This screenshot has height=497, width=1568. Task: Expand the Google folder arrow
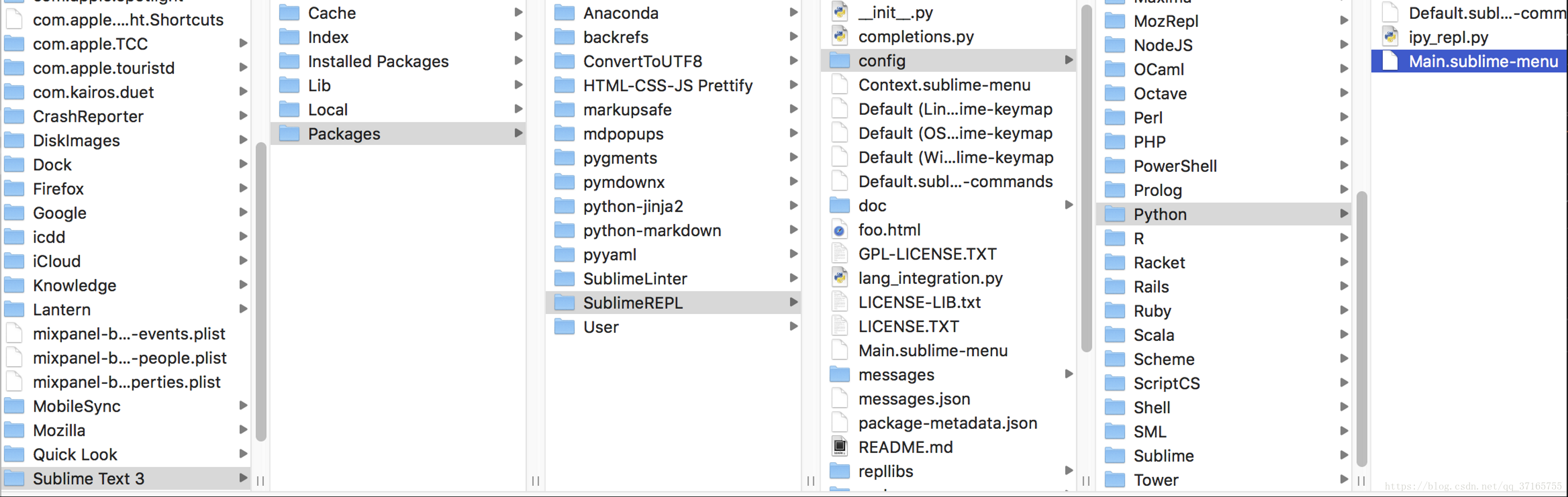pyautogui.click(x=243, y=213)
